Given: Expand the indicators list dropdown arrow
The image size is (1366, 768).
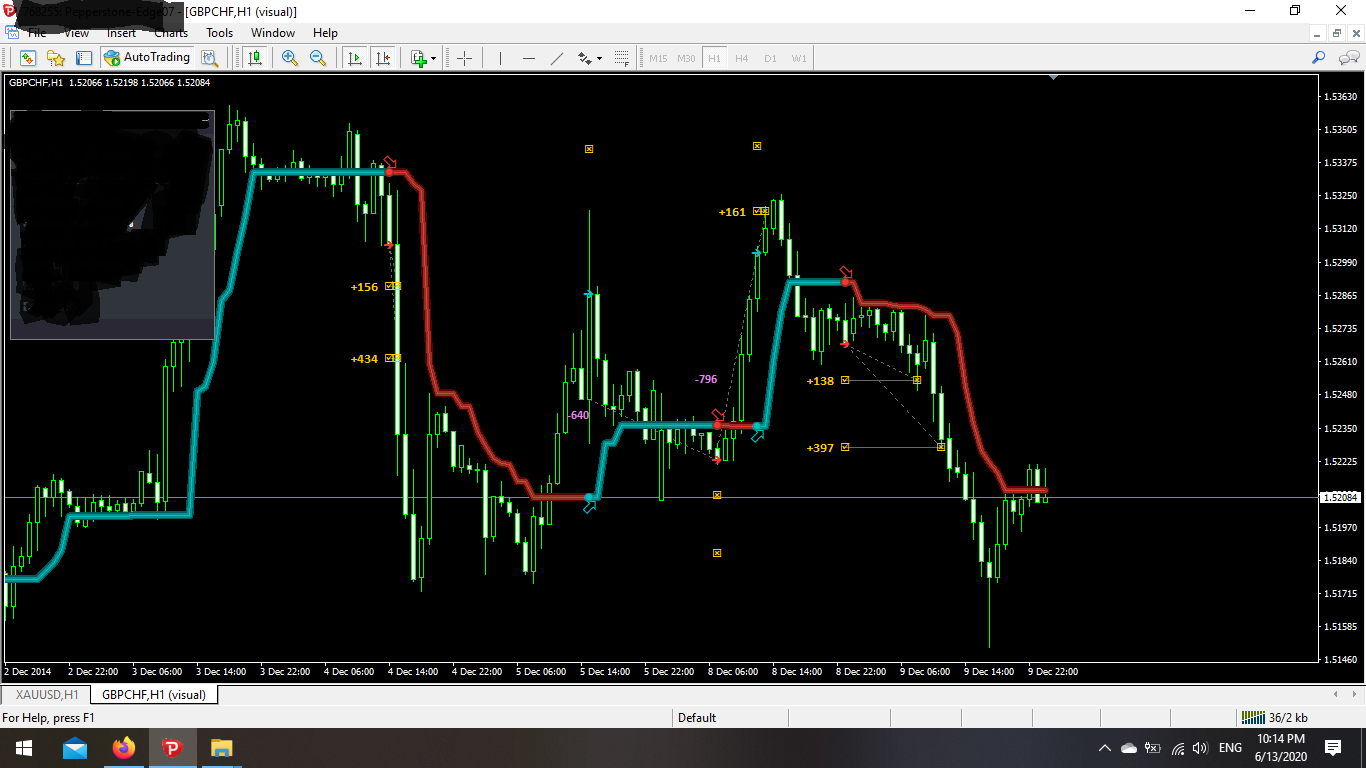Looking at the screenshot, I should 434,58.
